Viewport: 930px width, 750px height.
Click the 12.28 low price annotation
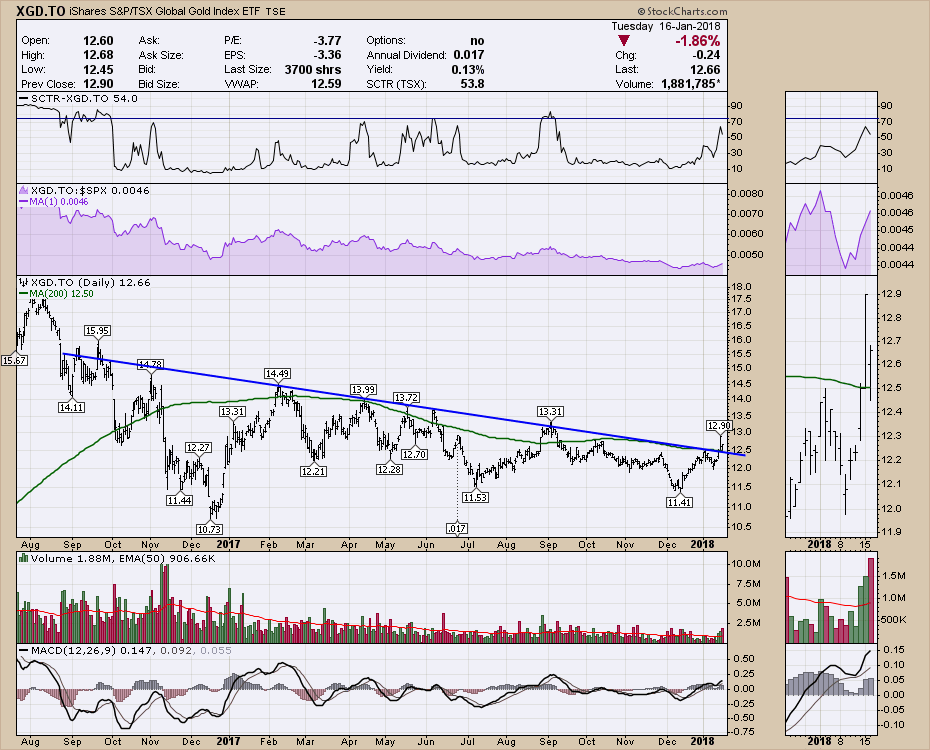(x=388, y=469)
